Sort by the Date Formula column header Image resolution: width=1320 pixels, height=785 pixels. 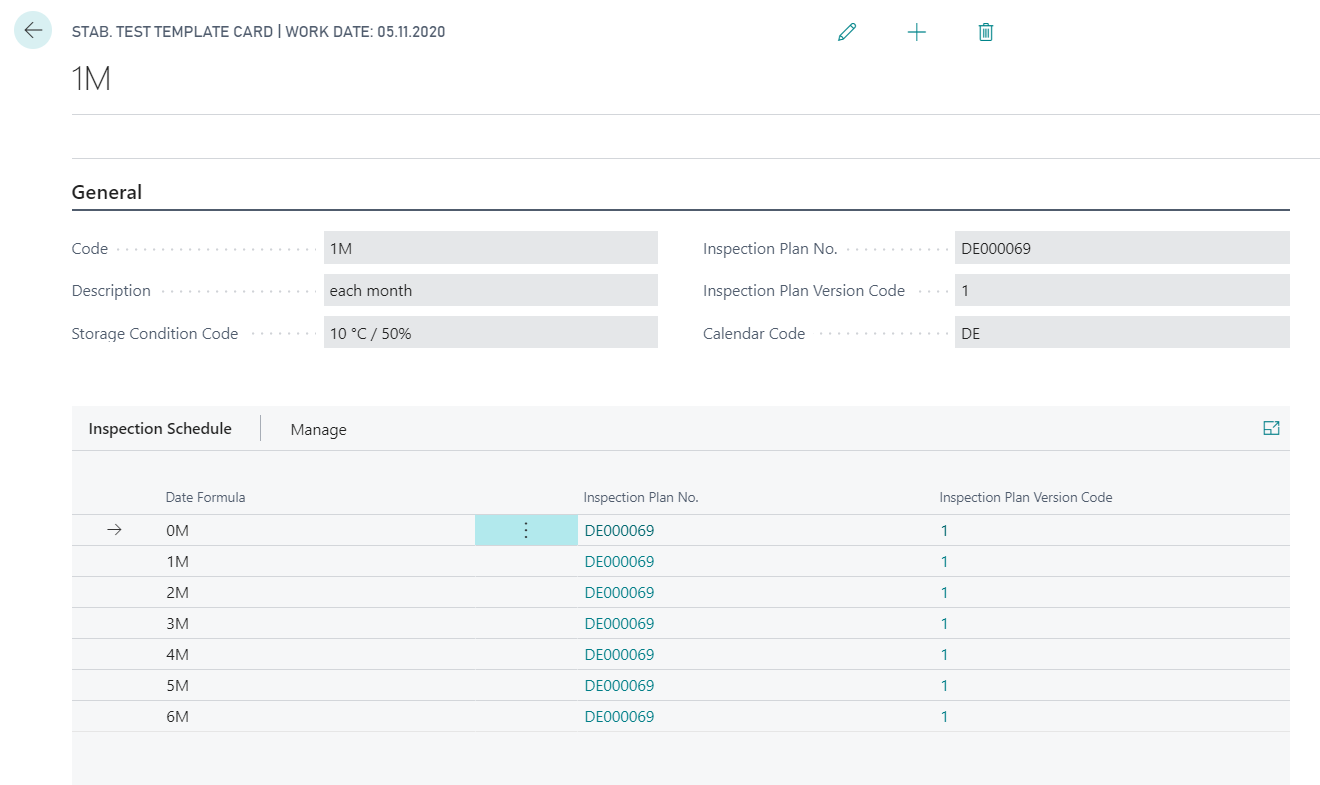pyautogui.click(x=205, y=497)
